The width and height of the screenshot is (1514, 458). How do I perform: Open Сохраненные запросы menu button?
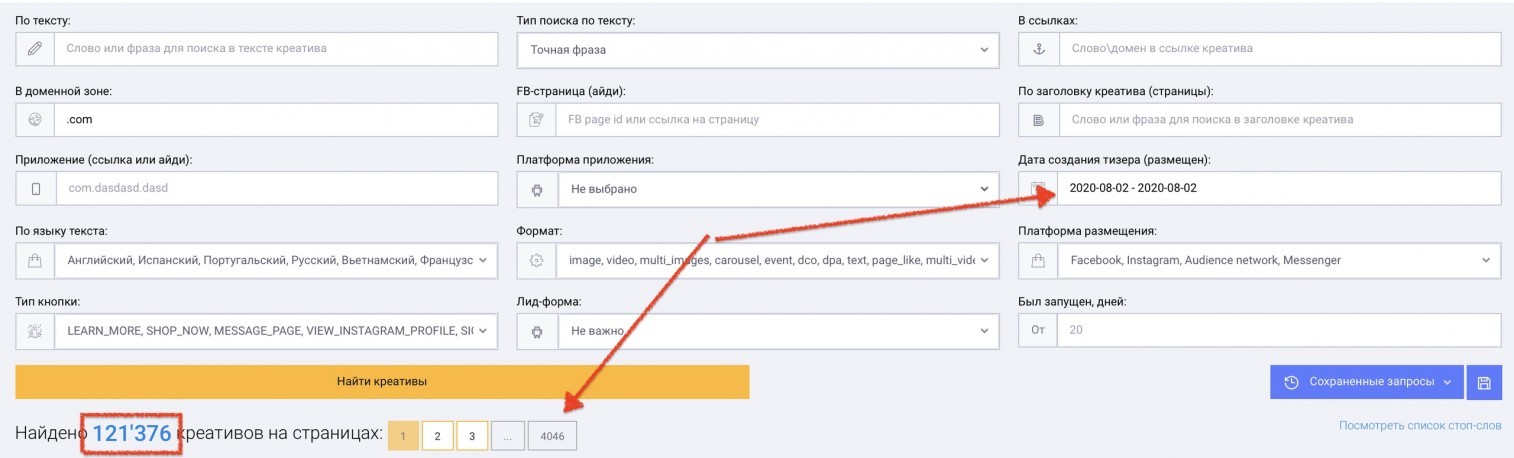click(1367, 383)
